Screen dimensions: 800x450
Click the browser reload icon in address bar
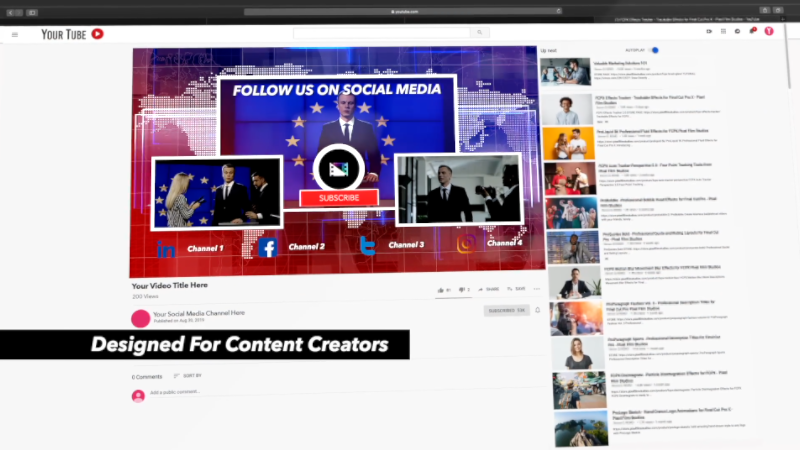559,11
